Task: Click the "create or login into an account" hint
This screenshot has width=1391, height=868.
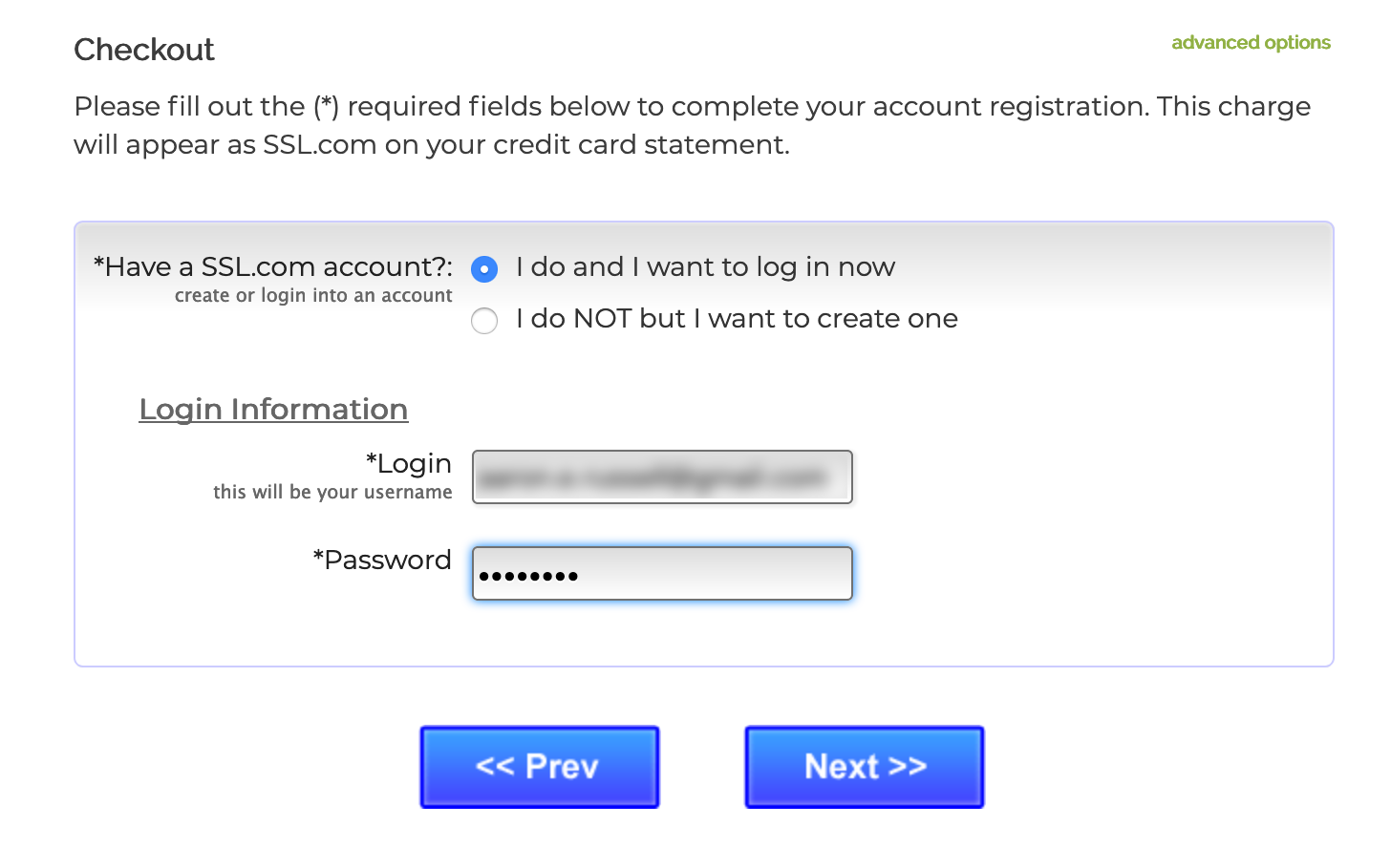Action: 313,296
